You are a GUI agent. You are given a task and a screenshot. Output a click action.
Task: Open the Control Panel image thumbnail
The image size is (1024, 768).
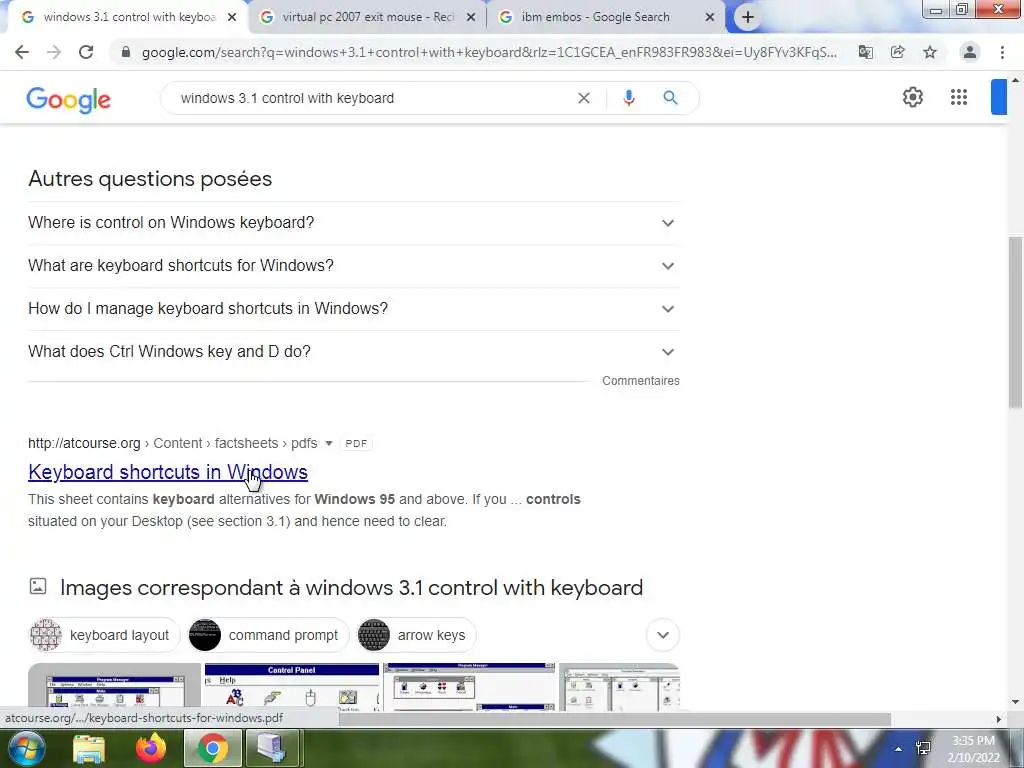click(292, 687)
